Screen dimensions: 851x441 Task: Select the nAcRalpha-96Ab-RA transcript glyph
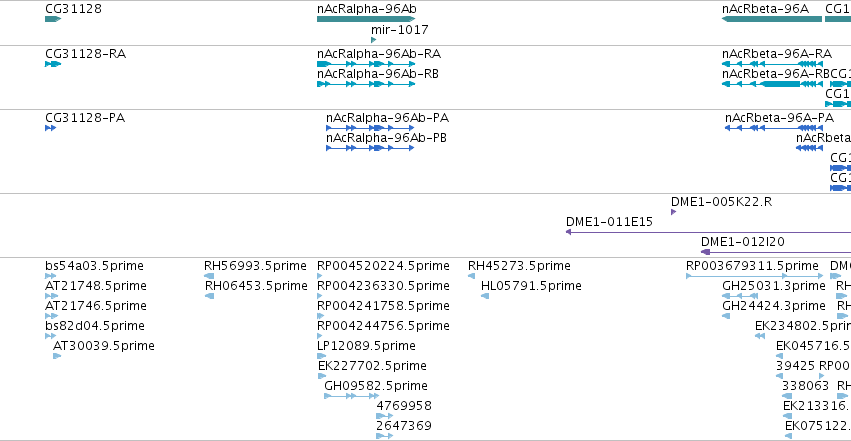pos(366,64)
